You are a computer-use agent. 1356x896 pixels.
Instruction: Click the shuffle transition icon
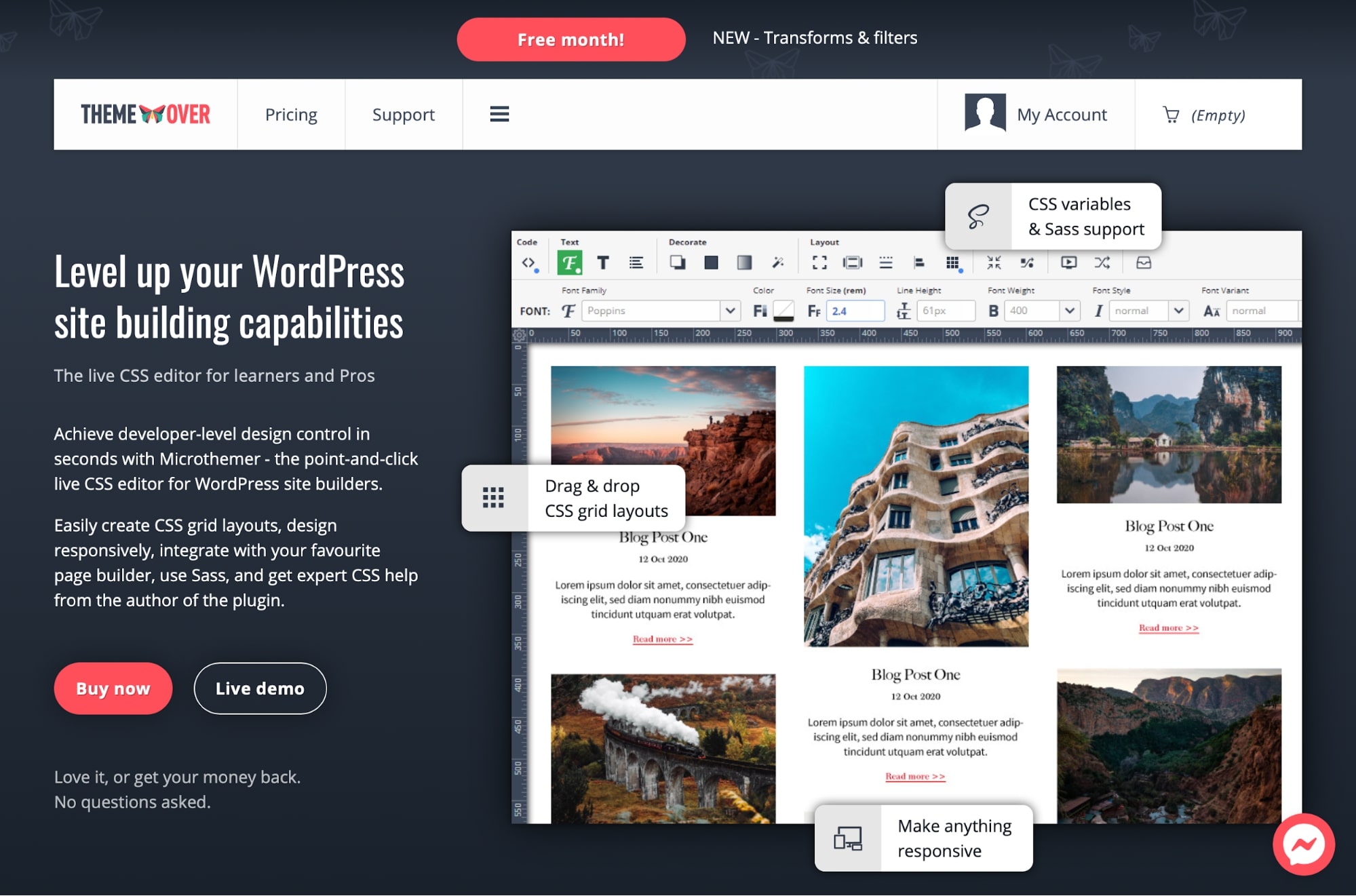tap(1102, 262)
